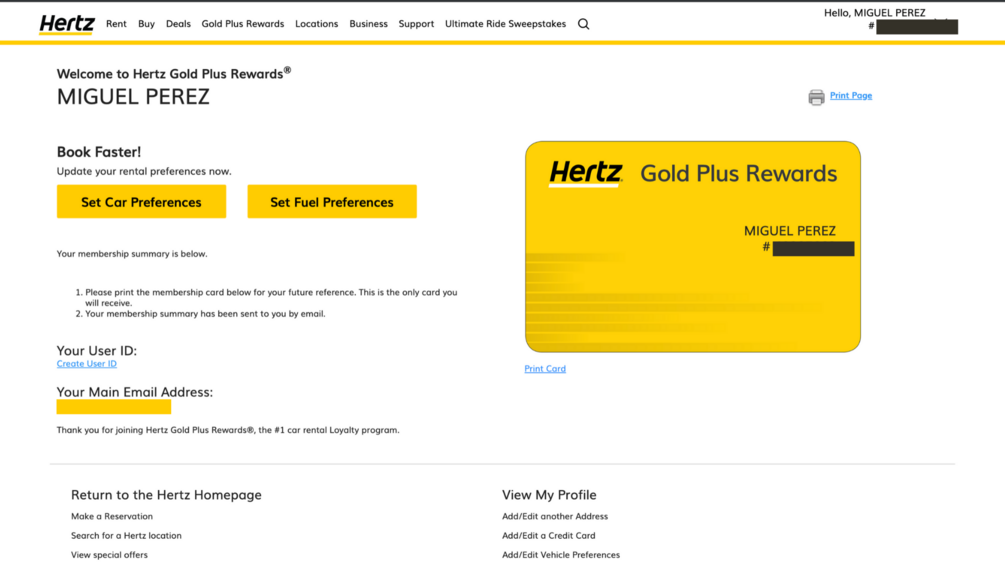Click 'Your membership summary is below.' text
This screenshot has height=565, width=1005.
pos(131,254)
